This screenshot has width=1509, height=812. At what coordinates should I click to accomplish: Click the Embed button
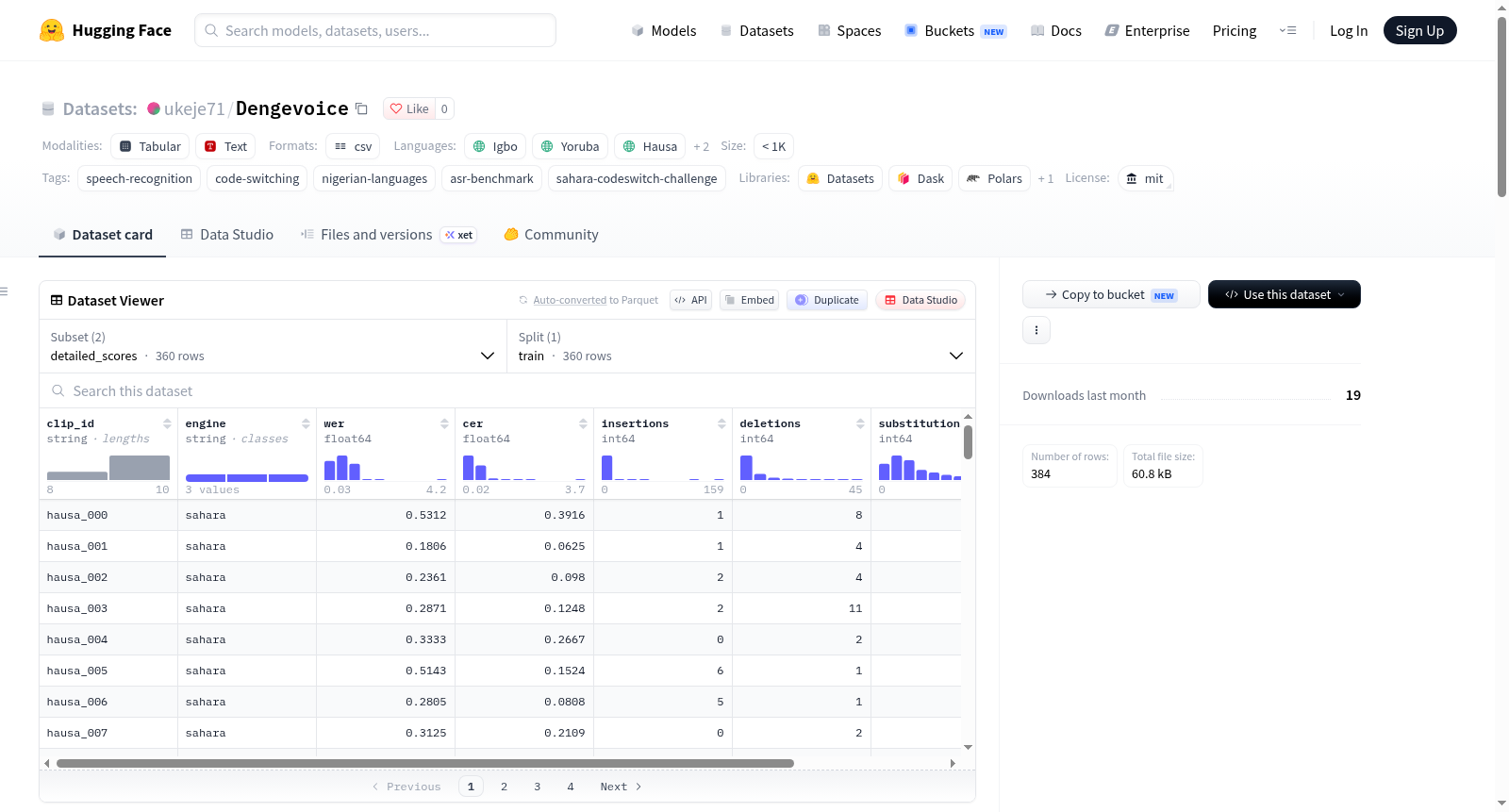pos(749,300)
